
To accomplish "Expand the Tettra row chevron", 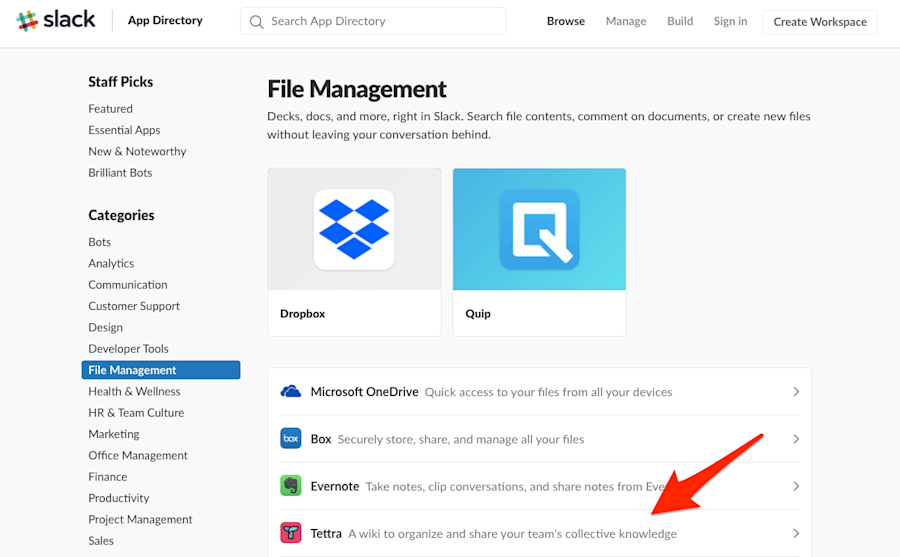I will (796, 533).
